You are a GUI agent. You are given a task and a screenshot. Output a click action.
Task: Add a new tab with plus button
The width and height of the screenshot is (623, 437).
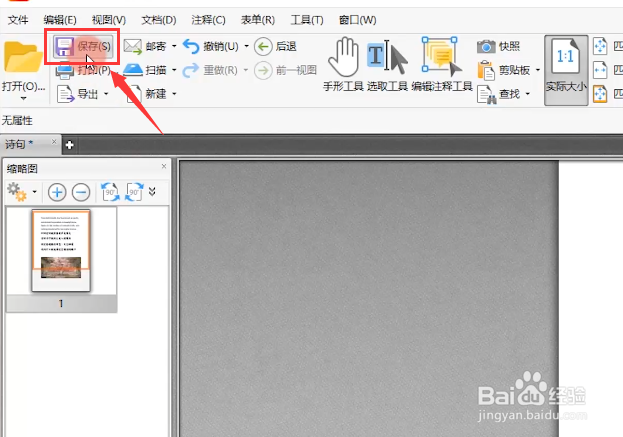coord(70,145)
